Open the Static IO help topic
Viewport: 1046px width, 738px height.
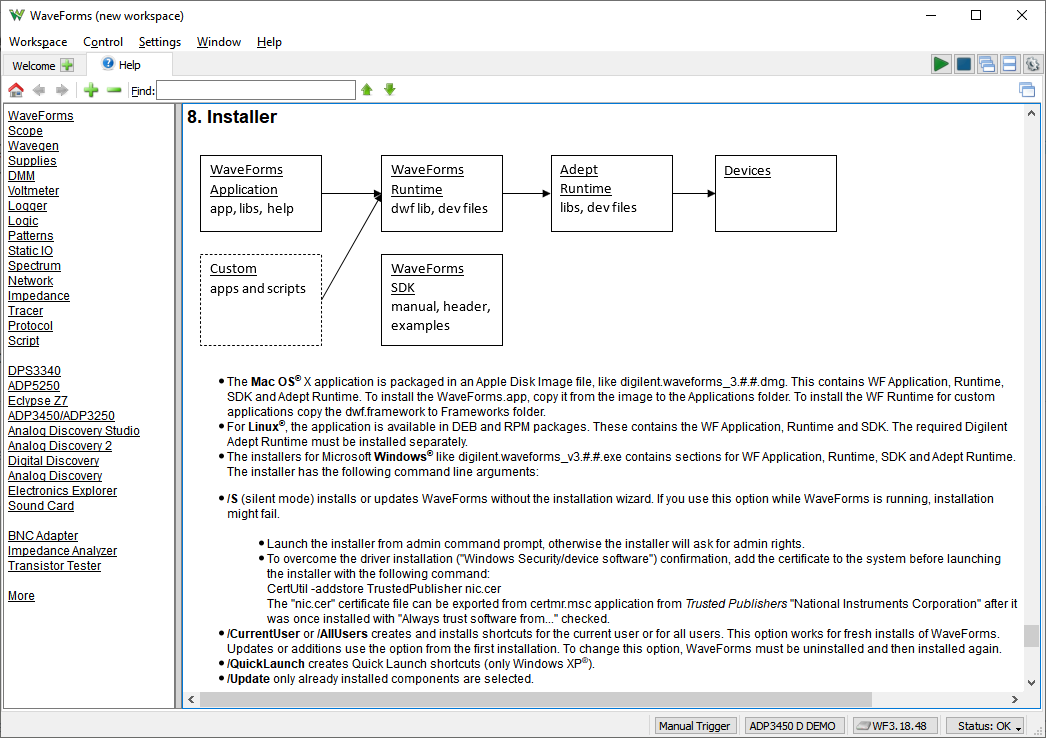pyautogui.click(x=30, y=251)
